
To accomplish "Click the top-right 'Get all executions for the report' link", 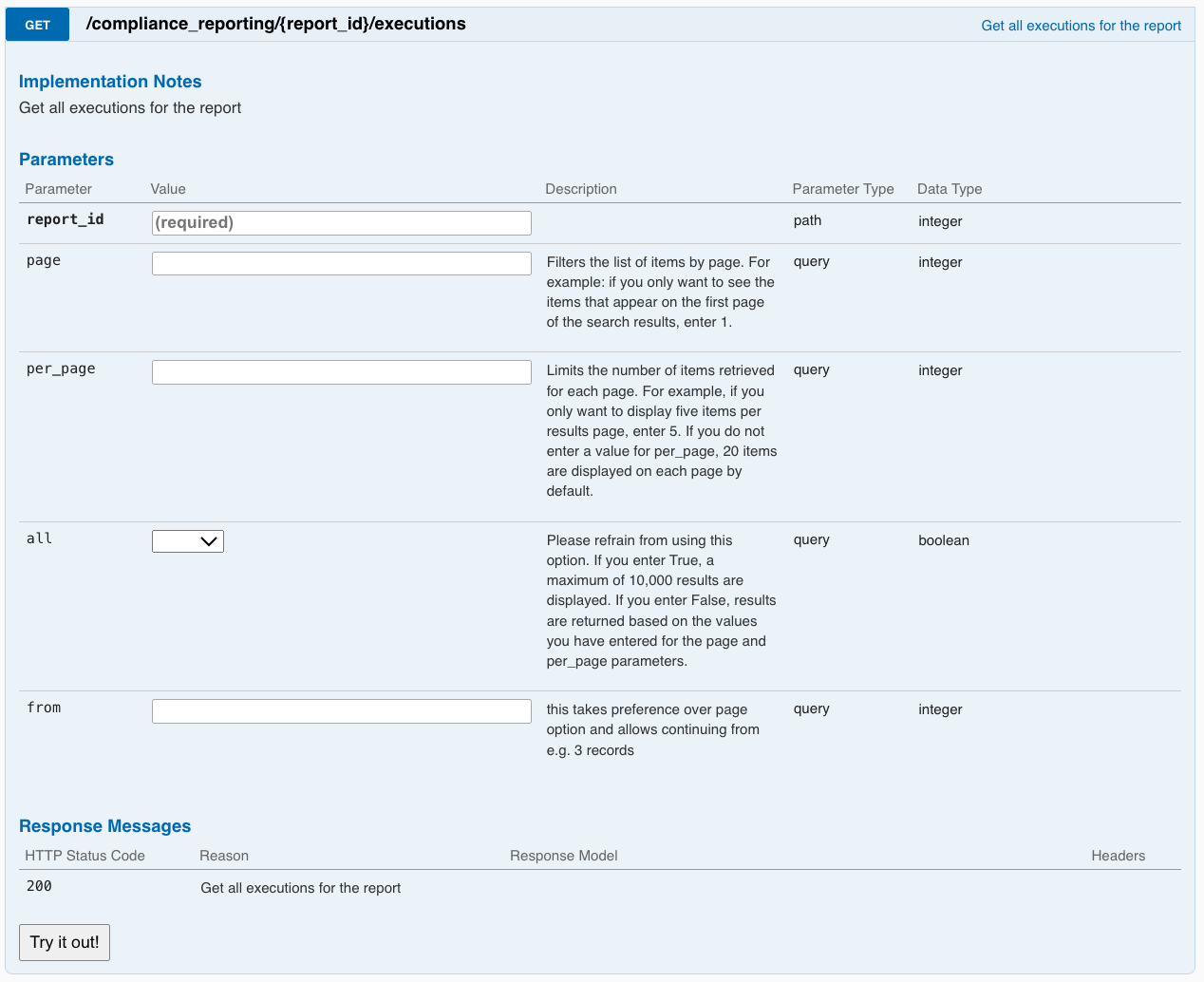I will point(1081,26).
